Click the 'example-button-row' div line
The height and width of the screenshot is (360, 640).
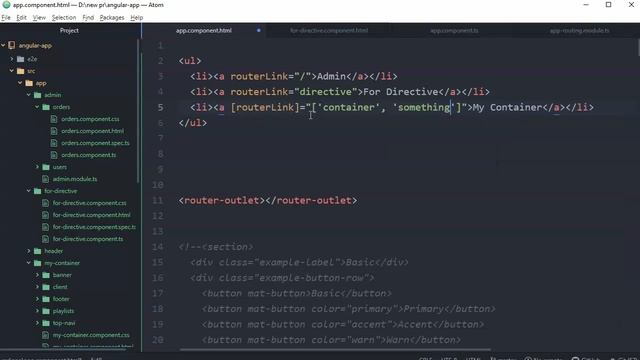(282, 278)
